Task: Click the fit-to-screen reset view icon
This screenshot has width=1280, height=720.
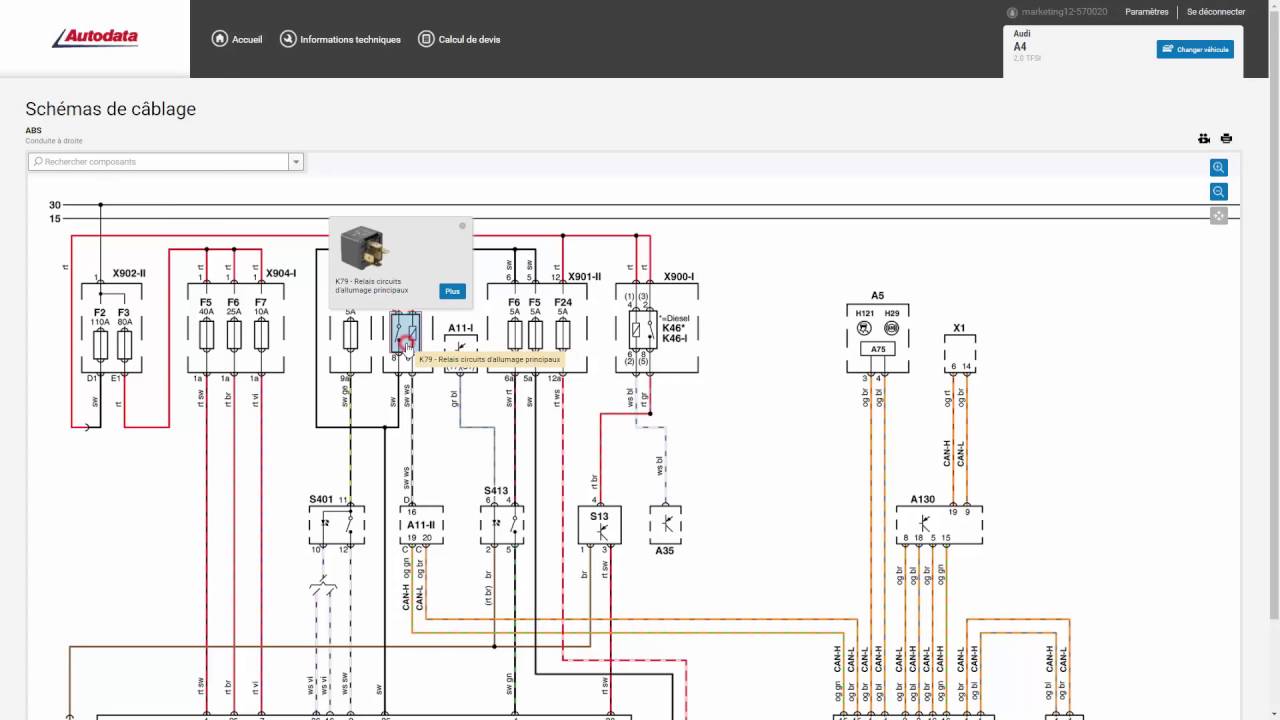Action: tap(1218, 215)
